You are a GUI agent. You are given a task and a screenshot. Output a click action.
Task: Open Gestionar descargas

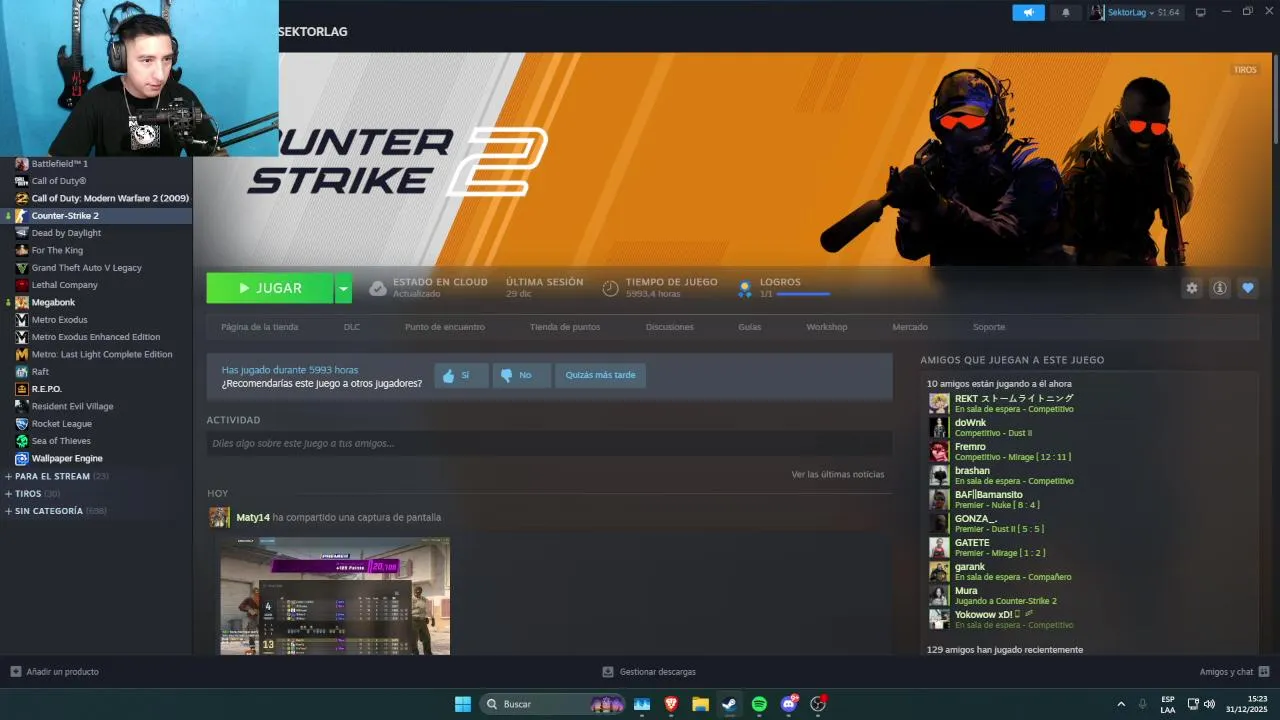coord(649,672)
